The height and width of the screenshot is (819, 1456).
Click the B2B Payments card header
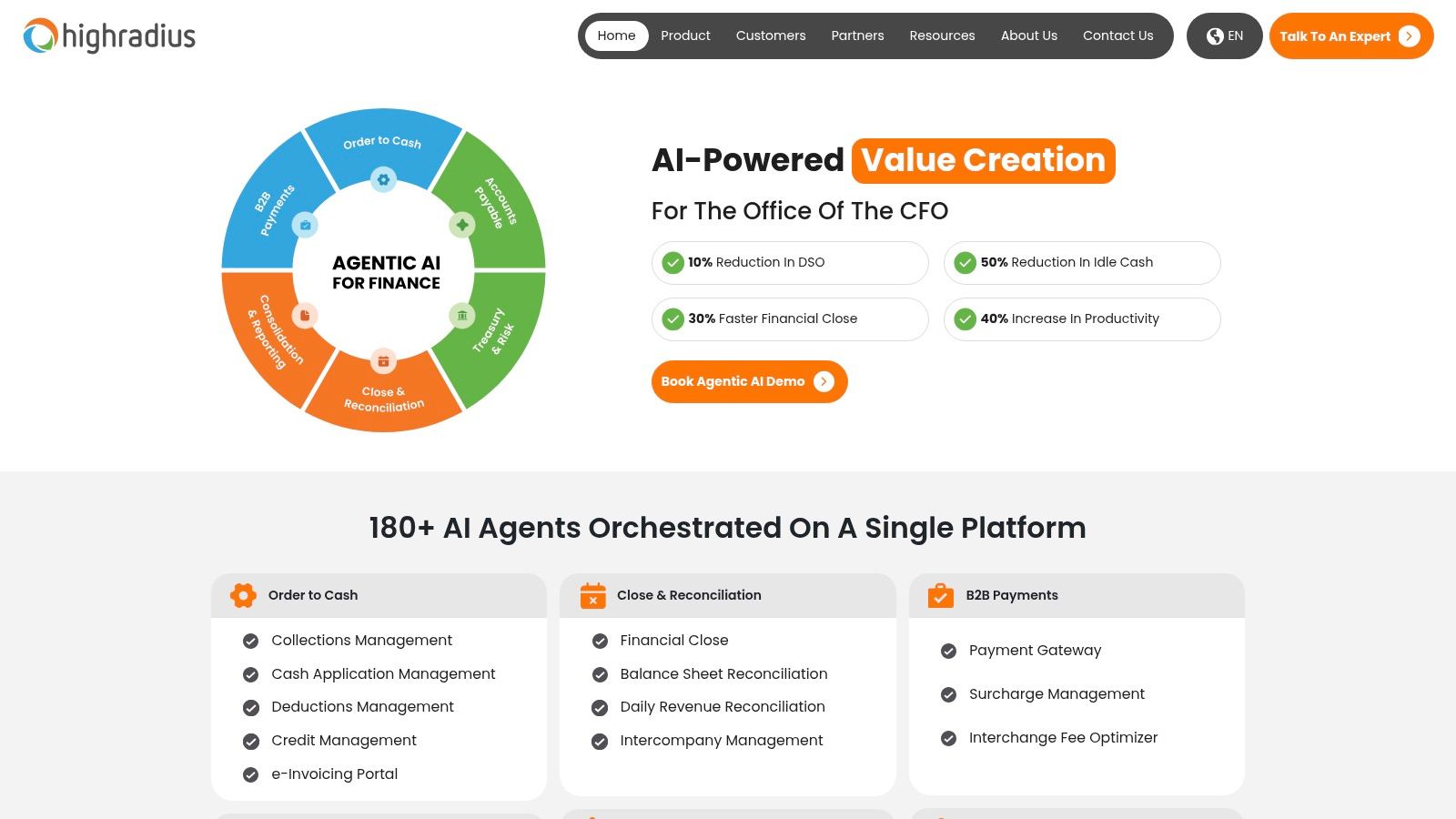(x=1077, y=595)
